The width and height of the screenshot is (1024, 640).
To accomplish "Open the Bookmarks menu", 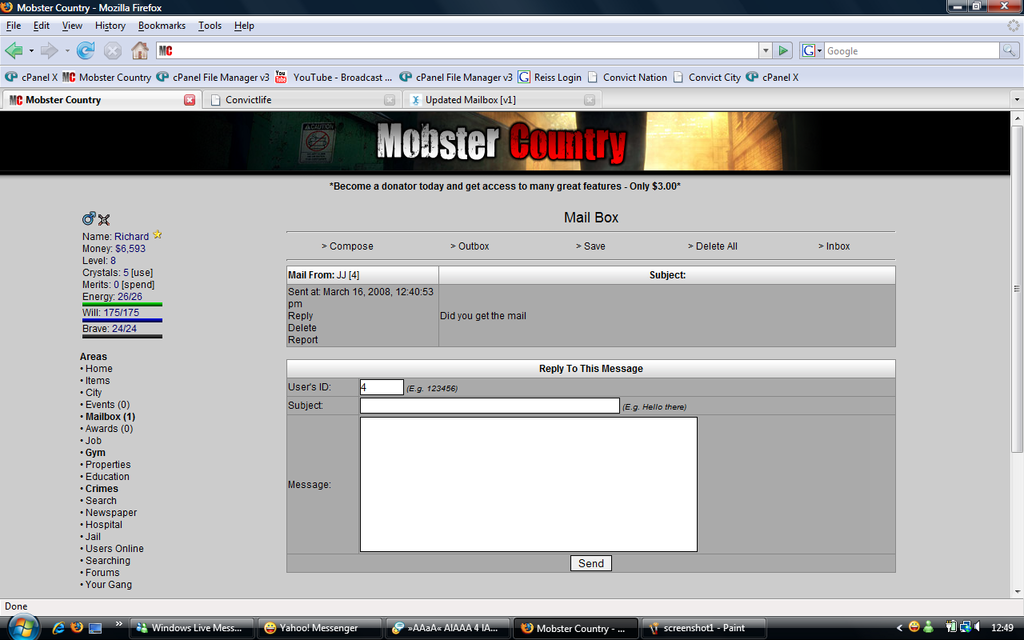I will (162, 25).
